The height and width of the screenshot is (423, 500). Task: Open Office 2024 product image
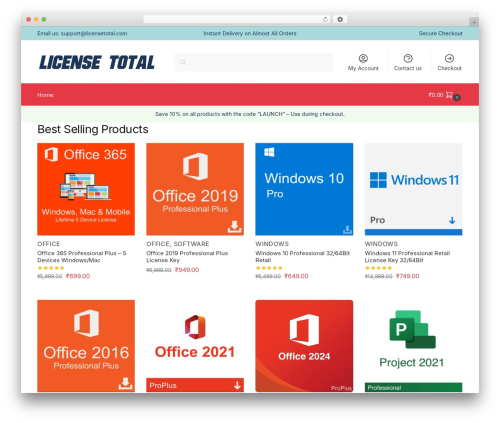point(304,346)
